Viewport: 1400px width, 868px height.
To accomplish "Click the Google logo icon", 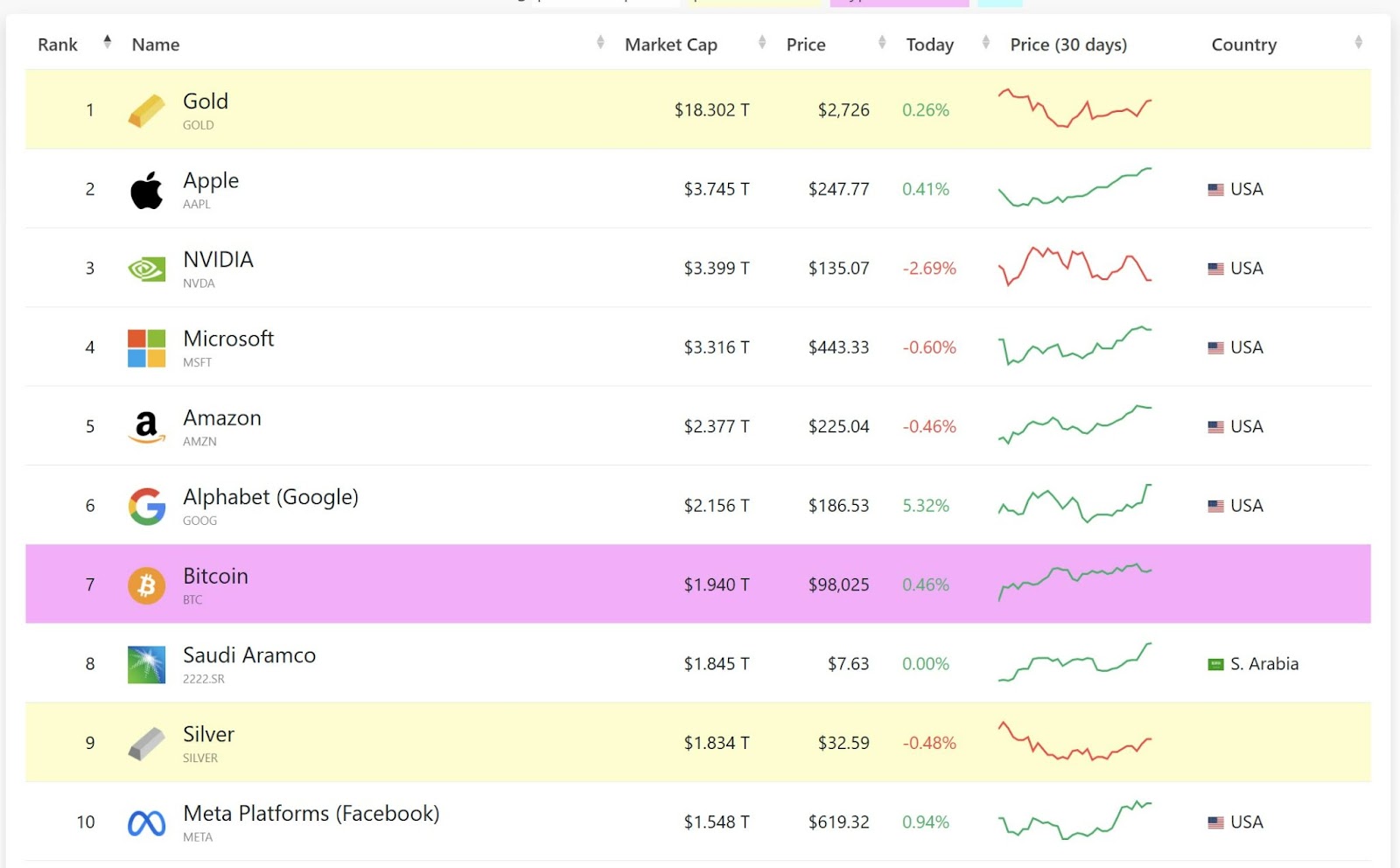I will click(x=146, y=506).
